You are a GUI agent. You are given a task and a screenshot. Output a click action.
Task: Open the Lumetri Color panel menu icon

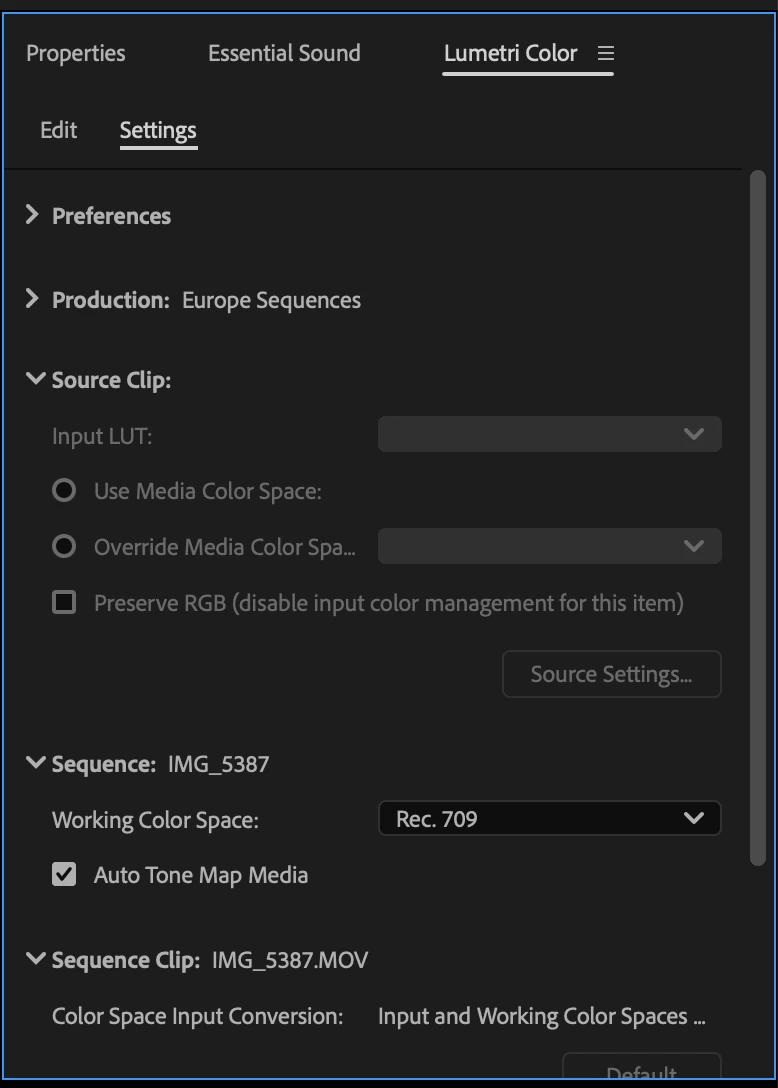pos(606,53)
